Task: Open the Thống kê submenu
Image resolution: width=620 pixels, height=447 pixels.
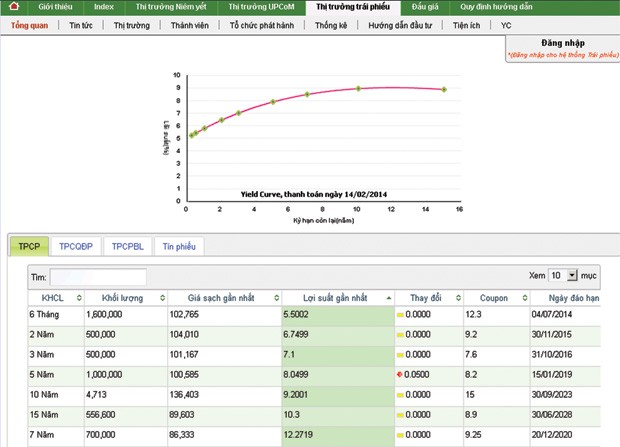Action: pyautogui.click(x=328, y=24)
